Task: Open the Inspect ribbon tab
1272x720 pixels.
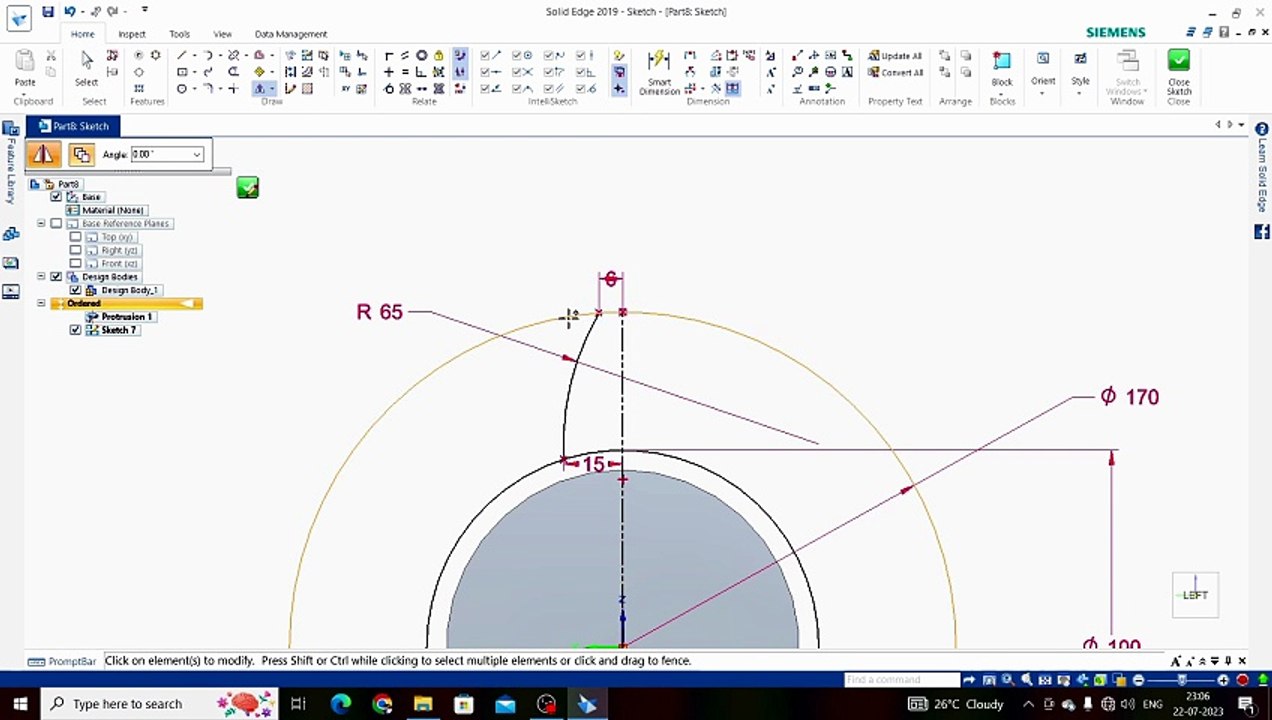Action: [x=132, y=34]
